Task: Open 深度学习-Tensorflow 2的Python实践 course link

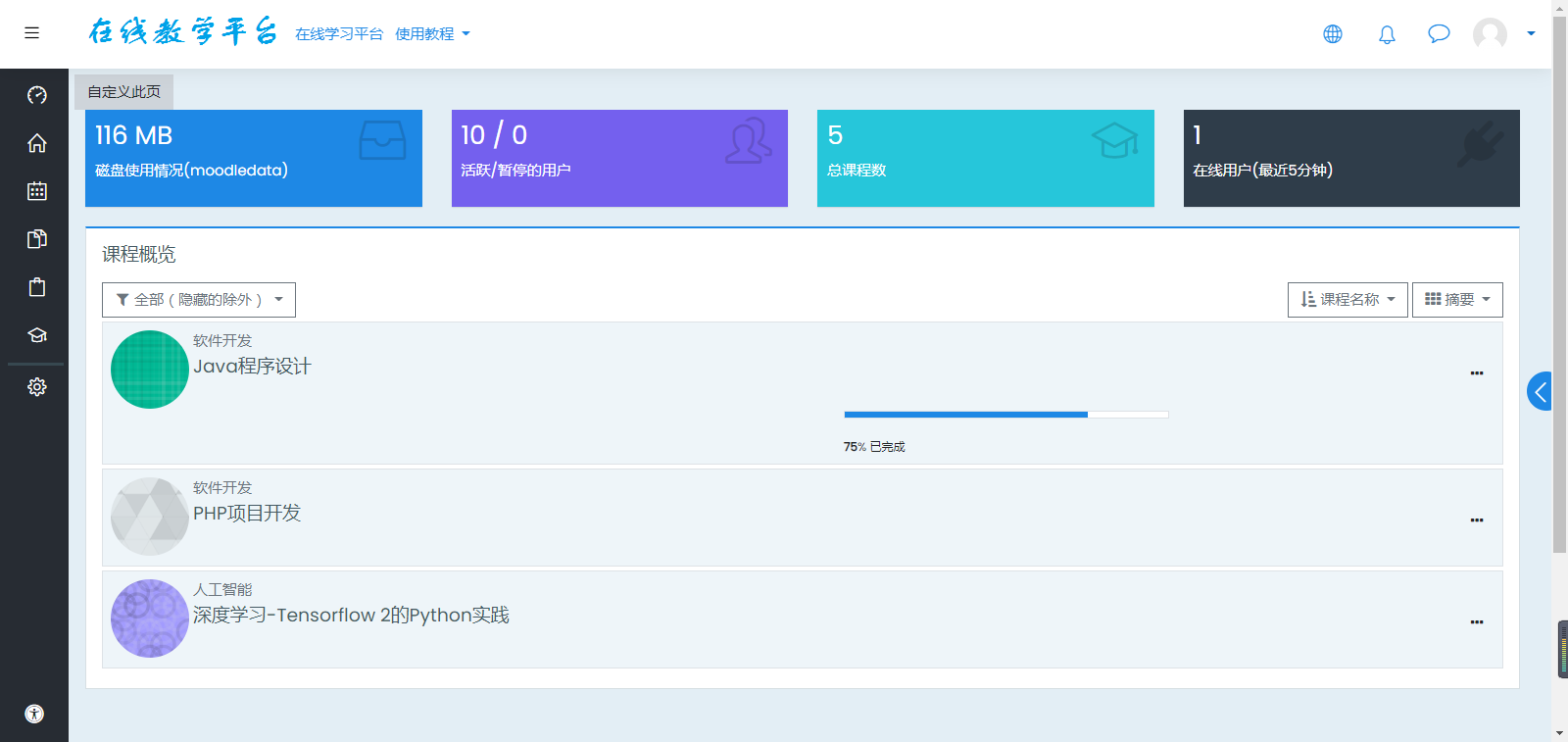Action: click(351, 616)
